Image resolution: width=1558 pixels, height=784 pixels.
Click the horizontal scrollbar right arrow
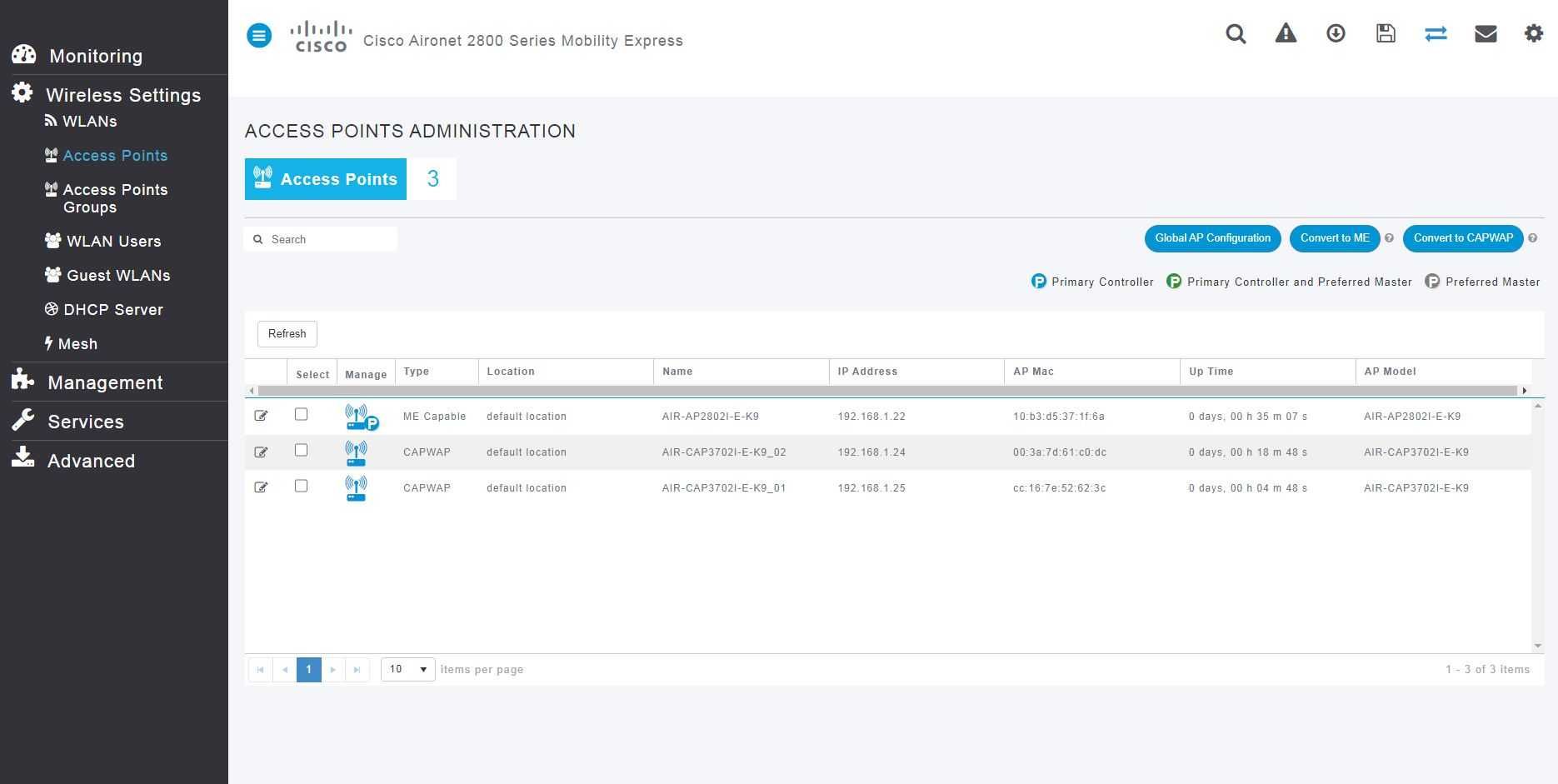(x=1525, y=391)
